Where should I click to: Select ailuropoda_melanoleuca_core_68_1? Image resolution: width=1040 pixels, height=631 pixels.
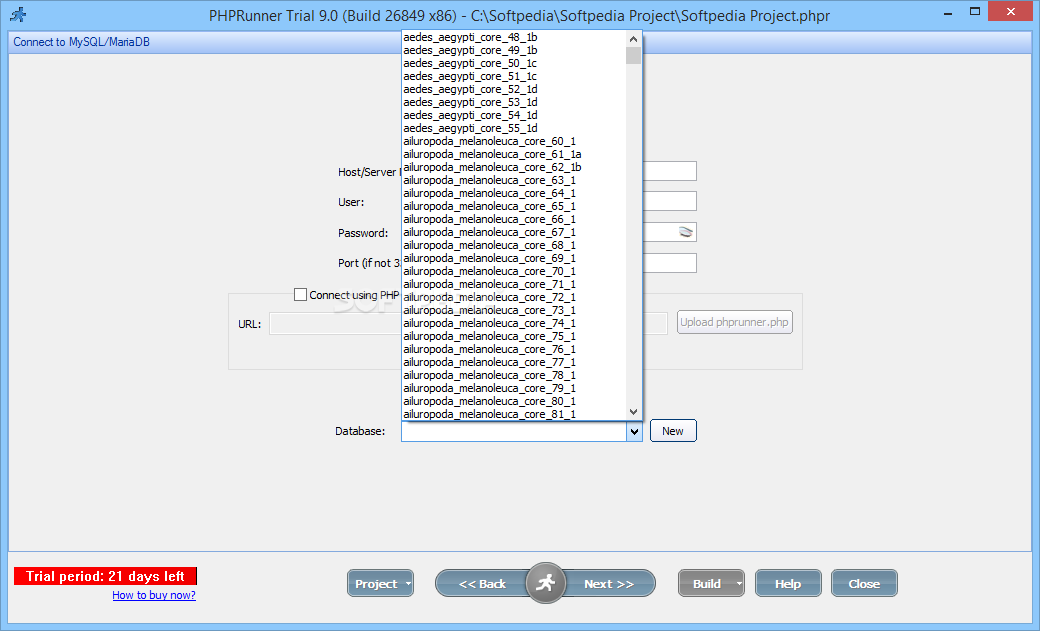tap(513, 245)
